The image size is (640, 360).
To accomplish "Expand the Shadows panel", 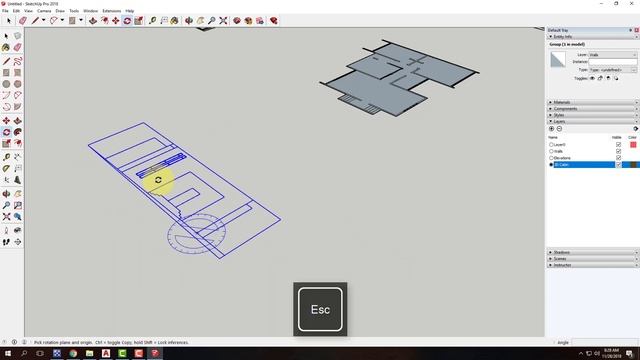I will point(593,252).
